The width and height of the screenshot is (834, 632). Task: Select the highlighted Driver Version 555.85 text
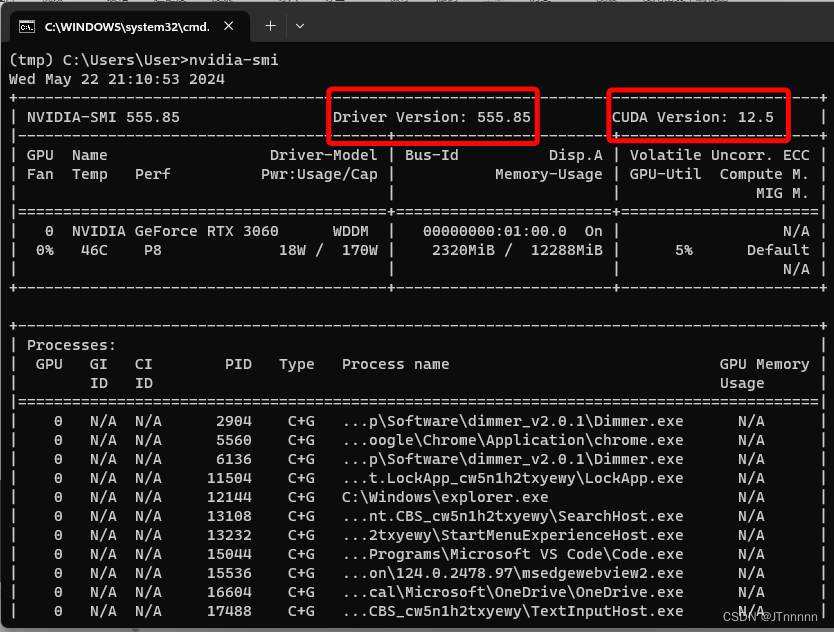tap(432, 116)
